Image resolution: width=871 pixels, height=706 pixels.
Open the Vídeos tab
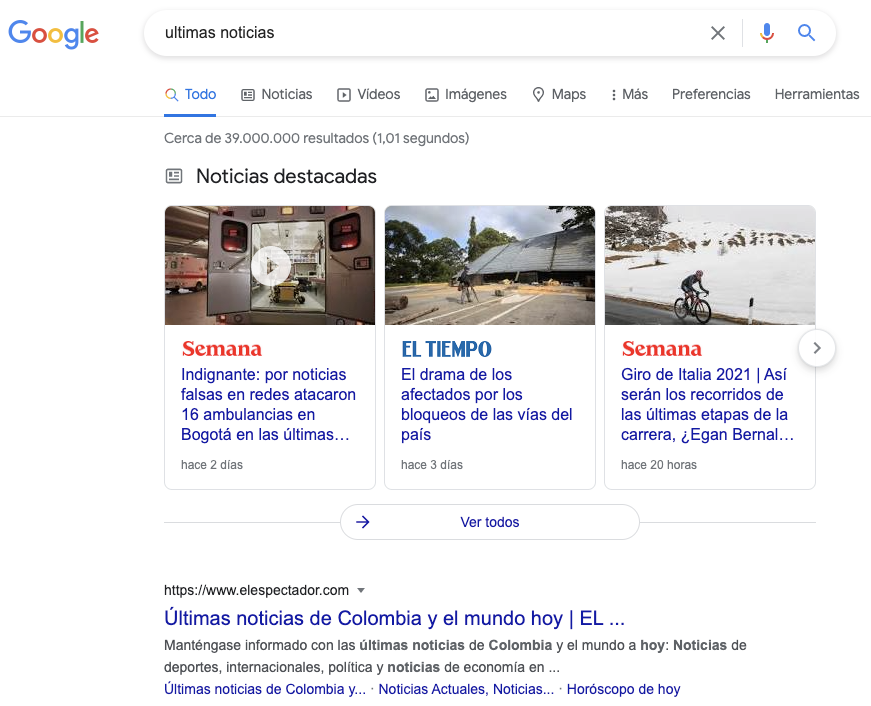tap(368, 94)
